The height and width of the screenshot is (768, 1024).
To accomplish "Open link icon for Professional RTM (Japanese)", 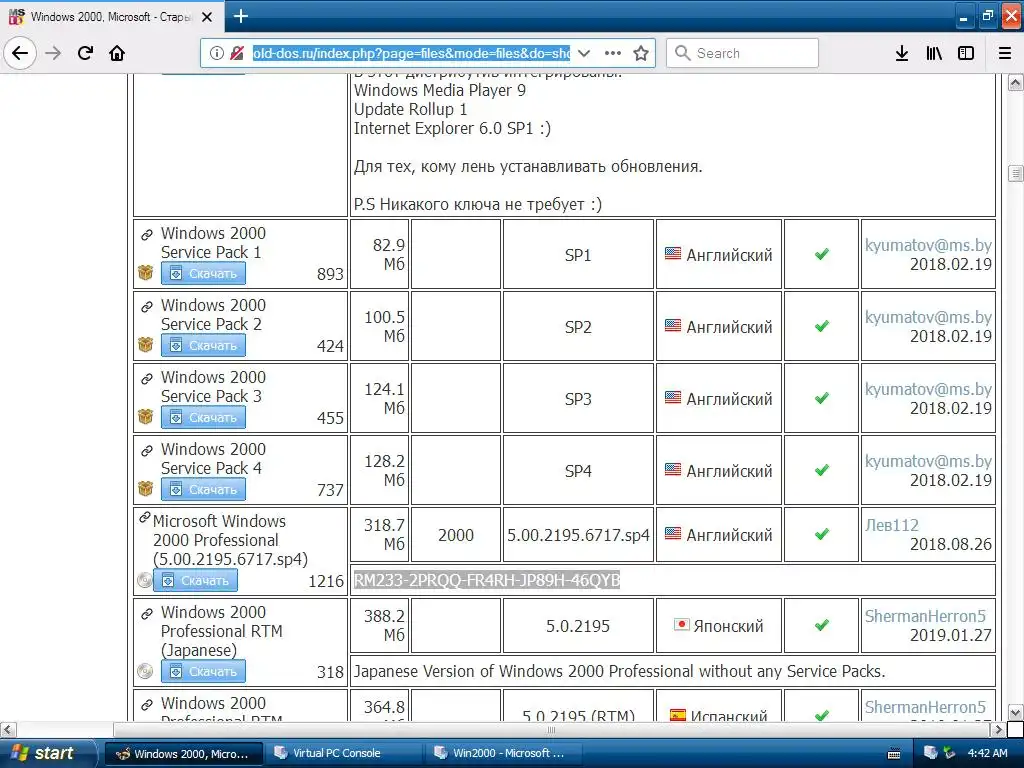I will [x=147, y=613].
